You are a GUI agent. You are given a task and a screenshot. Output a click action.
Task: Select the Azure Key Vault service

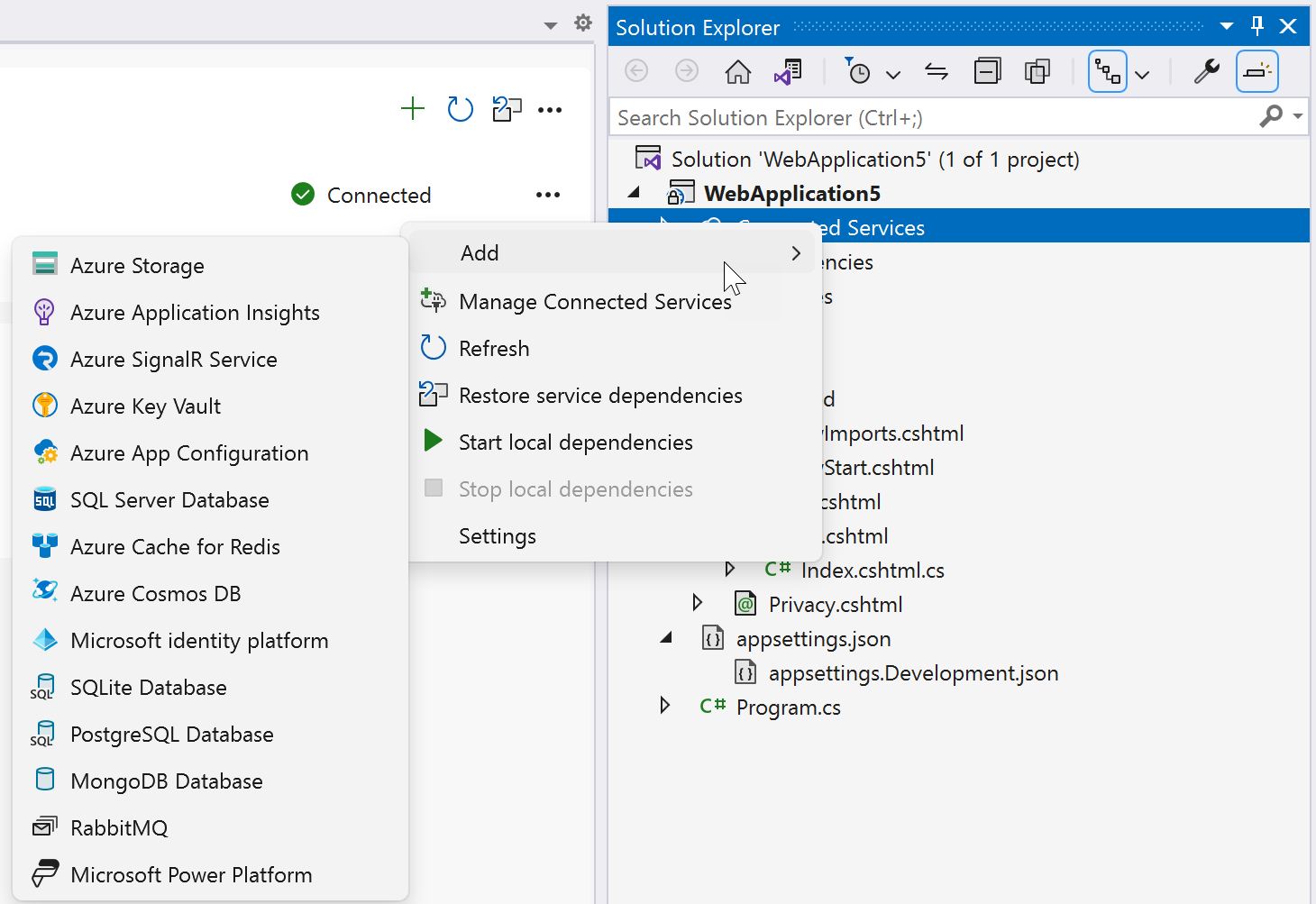145,406
